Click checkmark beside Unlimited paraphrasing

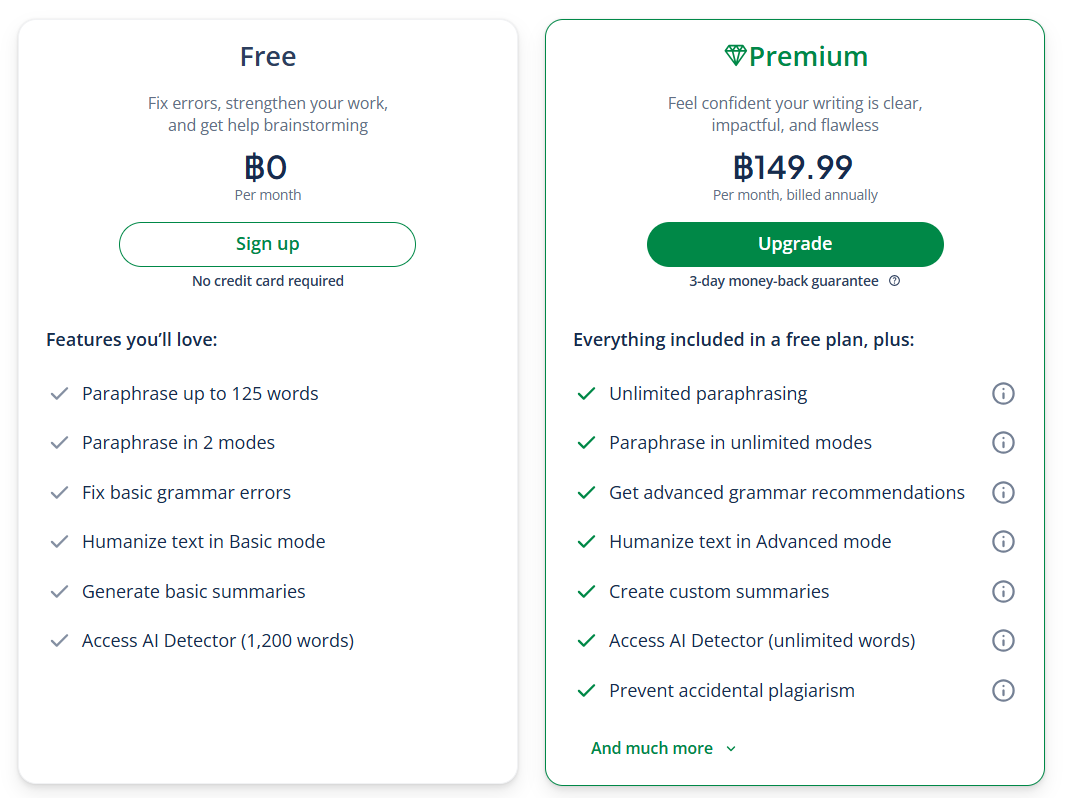pos(586,393)
